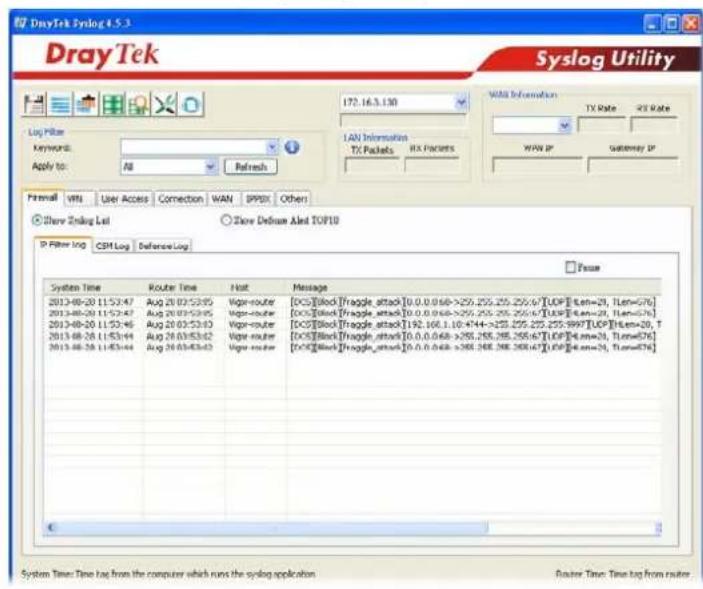The width and height of the screenshot is (703, 589).
Task: Click the scrollbar left arrow in log table
Action: coord(50,528)
